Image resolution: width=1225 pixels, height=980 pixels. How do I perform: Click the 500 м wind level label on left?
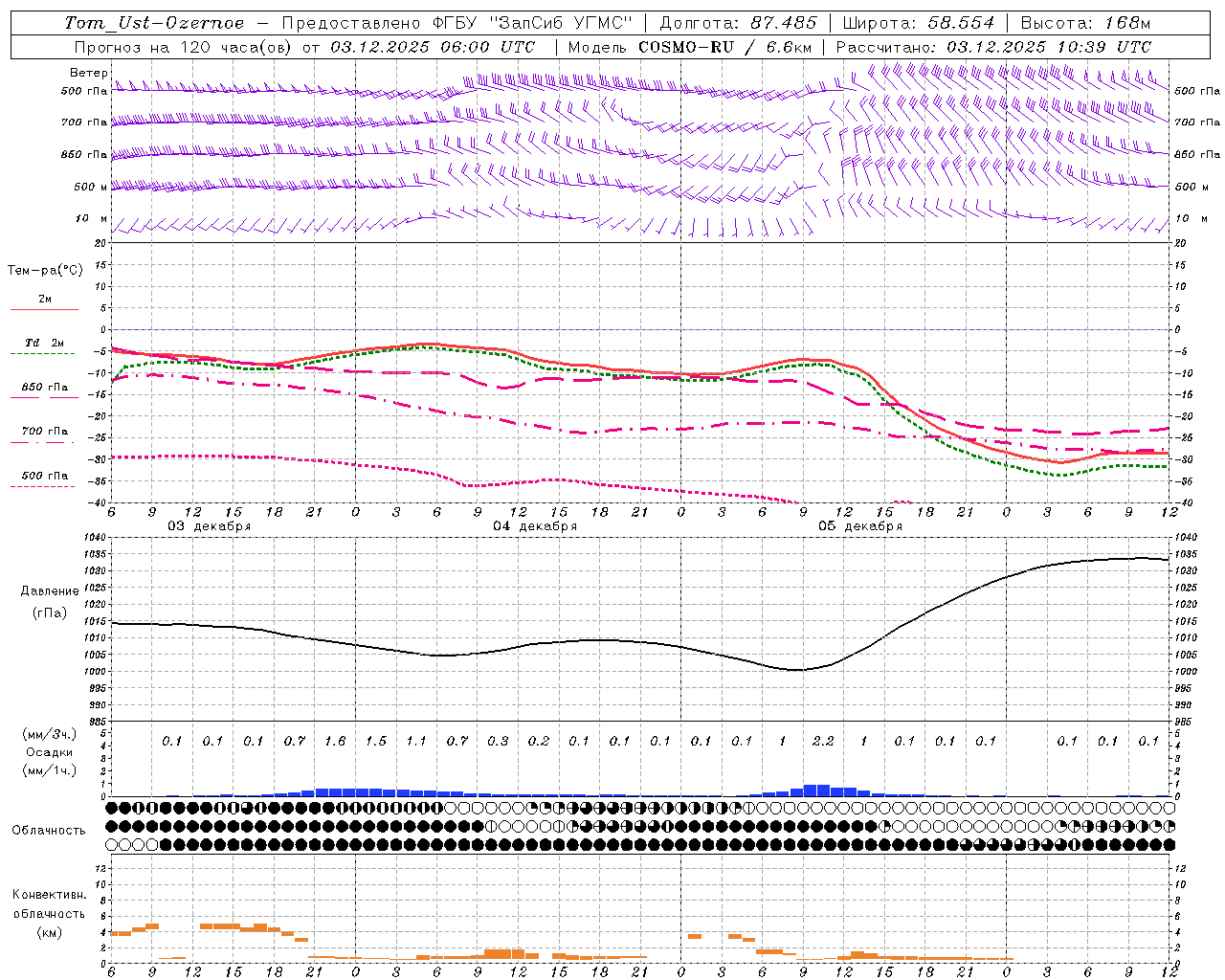click(92, 187)
